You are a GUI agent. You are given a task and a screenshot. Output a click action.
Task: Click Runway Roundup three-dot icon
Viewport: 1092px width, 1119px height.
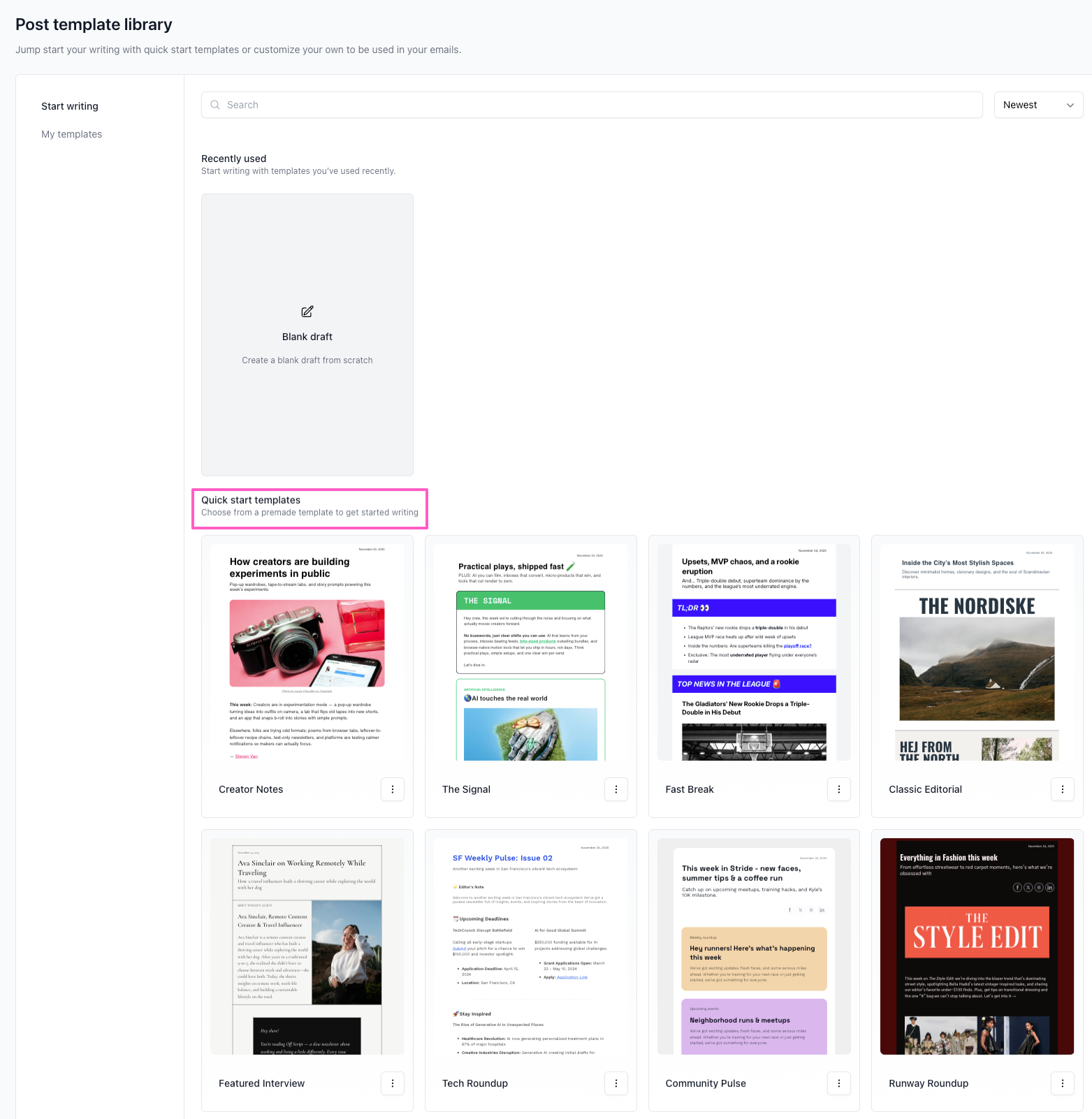point(1062,1083)
